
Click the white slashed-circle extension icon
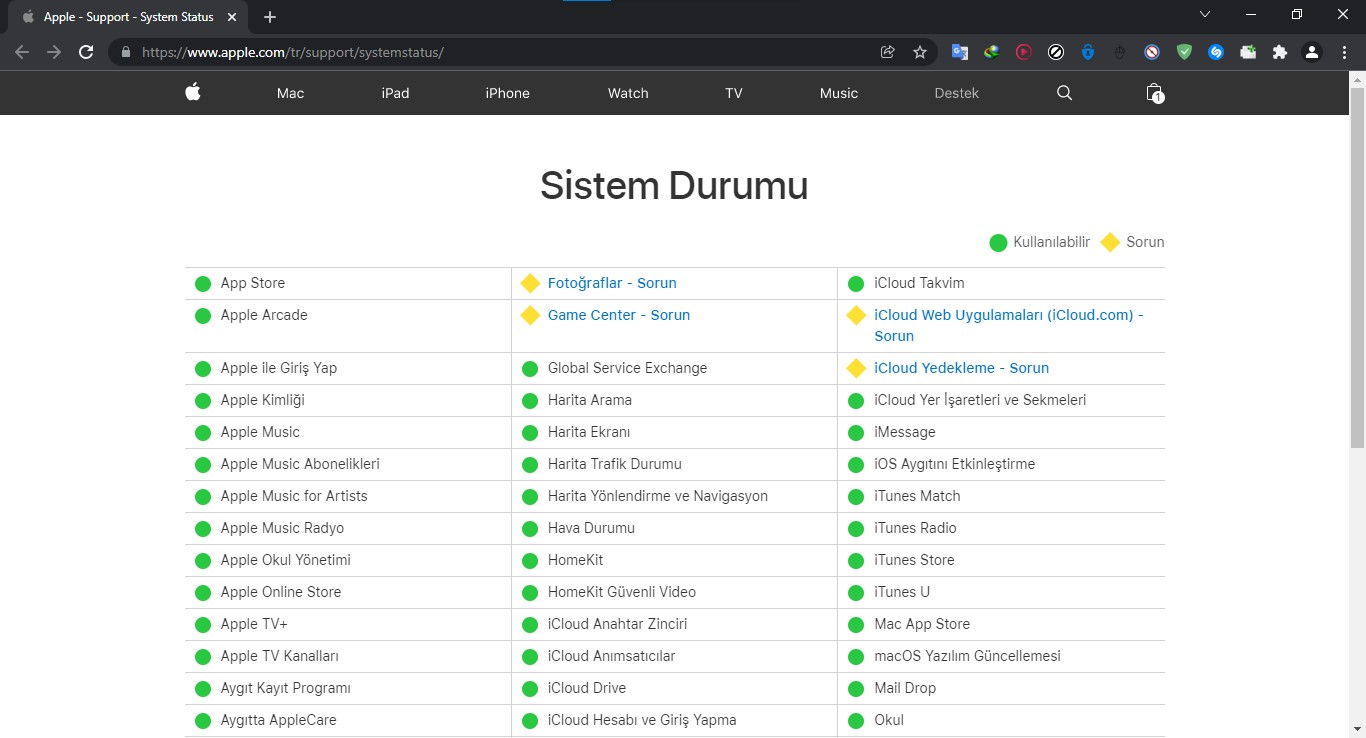(1056, 52)
